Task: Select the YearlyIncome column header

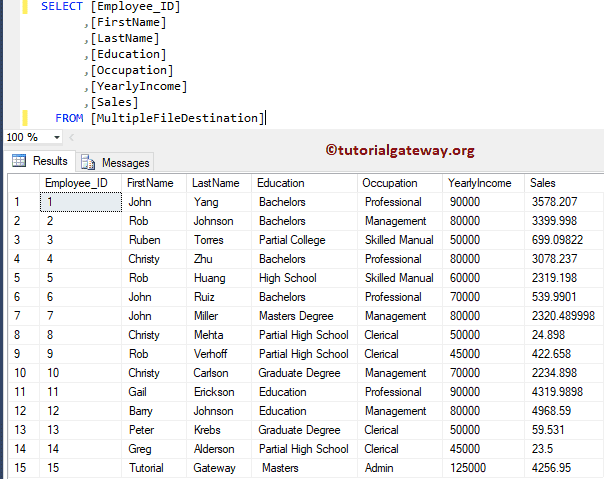Action: tap(480, 183)
